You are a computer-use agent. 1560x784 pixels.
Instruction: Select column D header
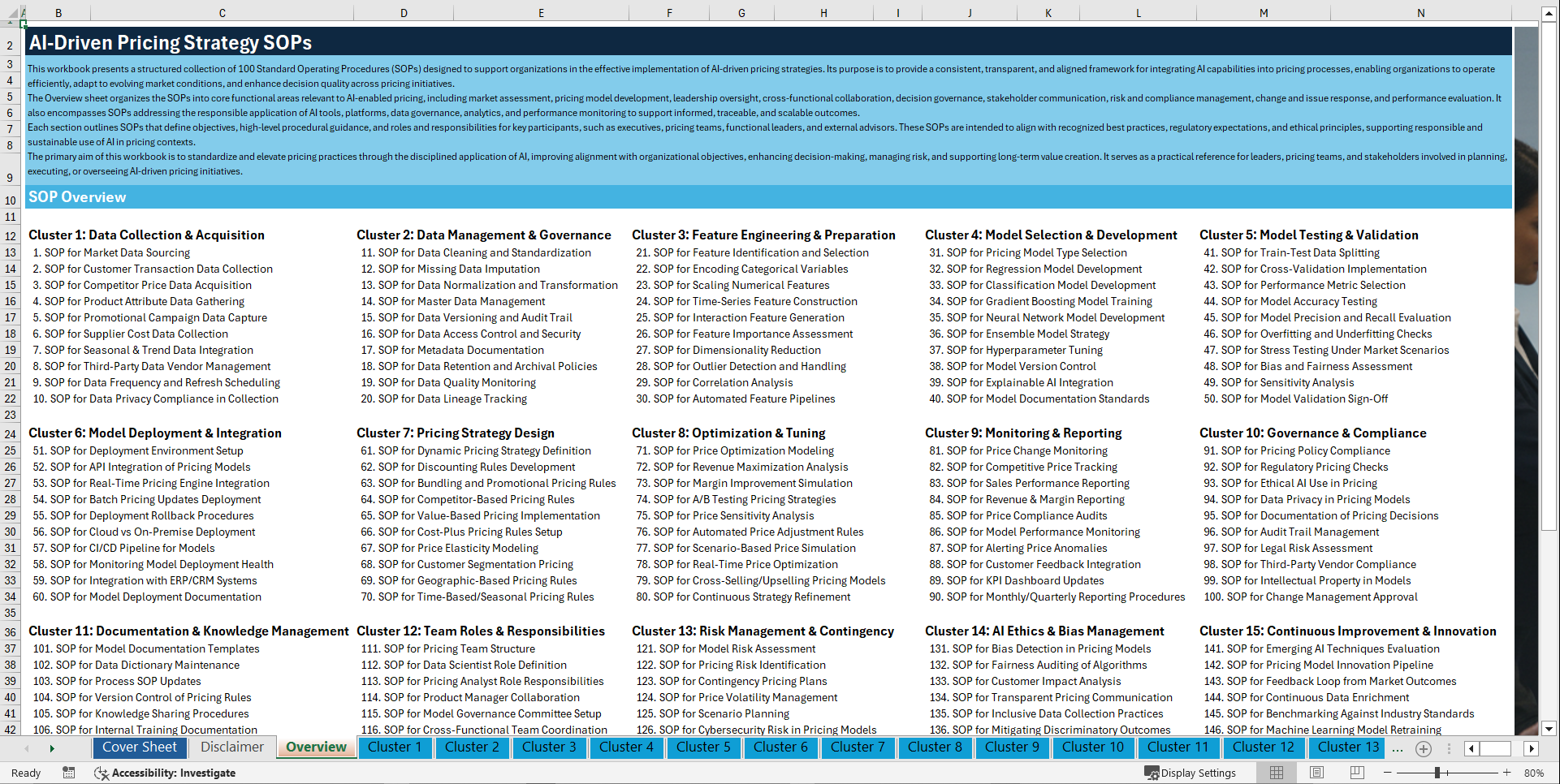point(404,12)
